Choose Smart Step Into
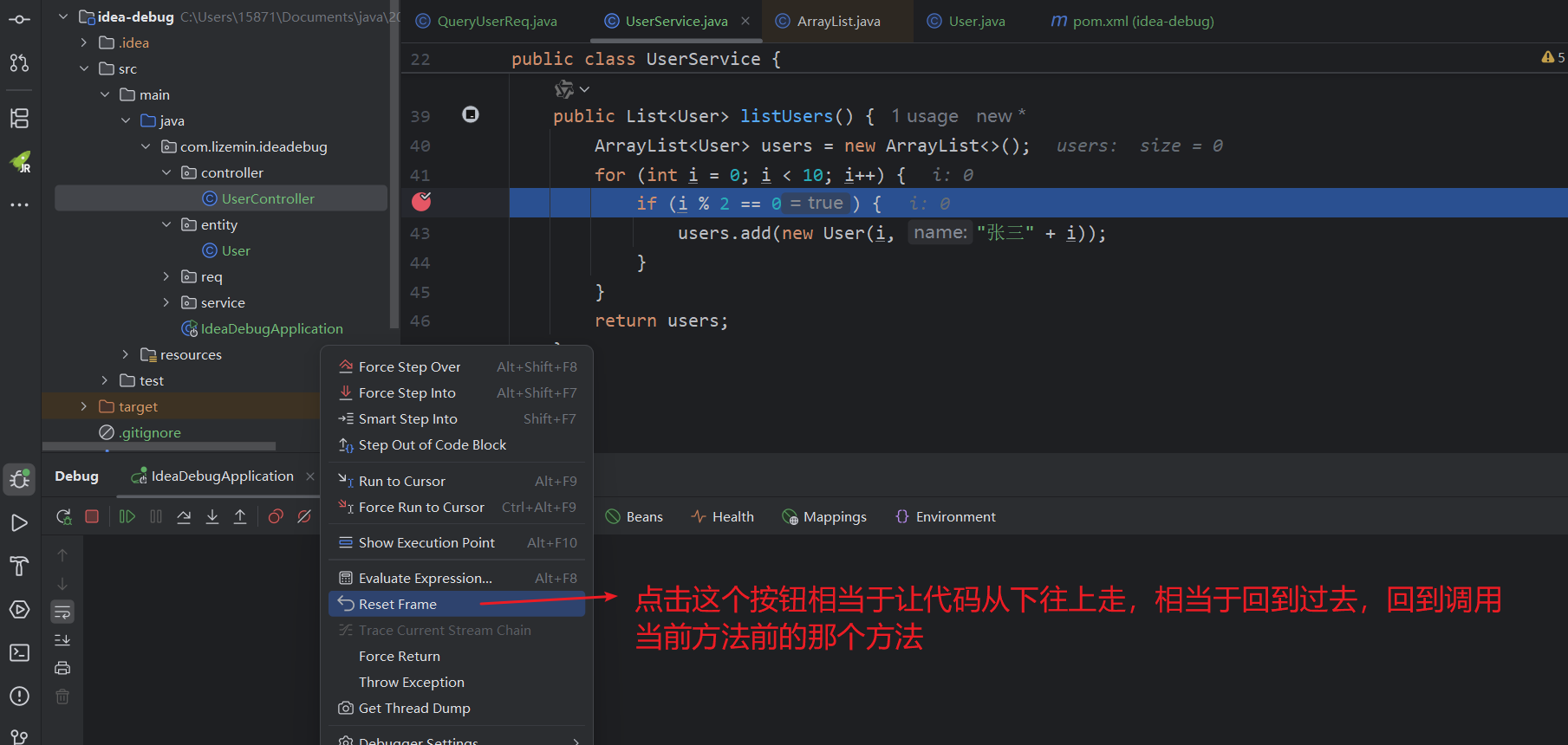 pos(457,418)
